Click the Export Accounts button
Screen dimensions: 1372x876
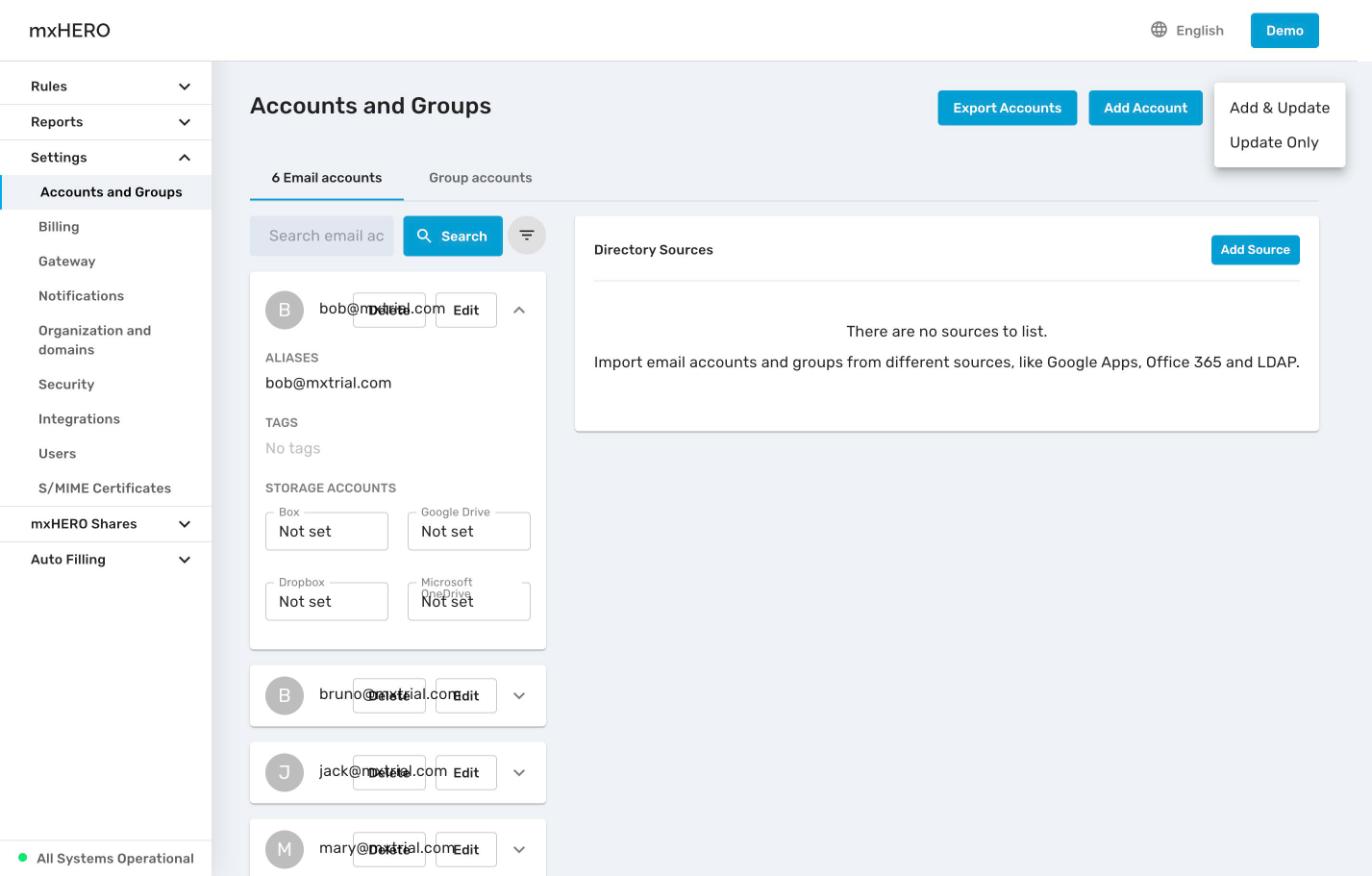(1007, 108)
